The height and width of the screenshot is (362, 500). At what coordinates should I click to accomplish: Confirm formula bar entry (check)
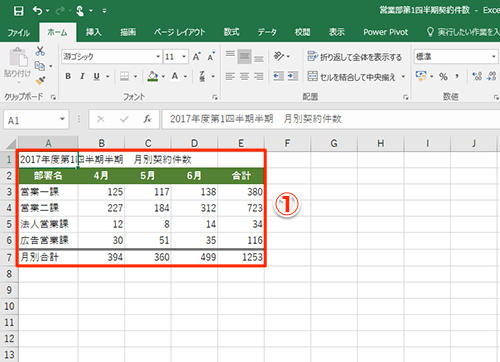click(124, 119)
